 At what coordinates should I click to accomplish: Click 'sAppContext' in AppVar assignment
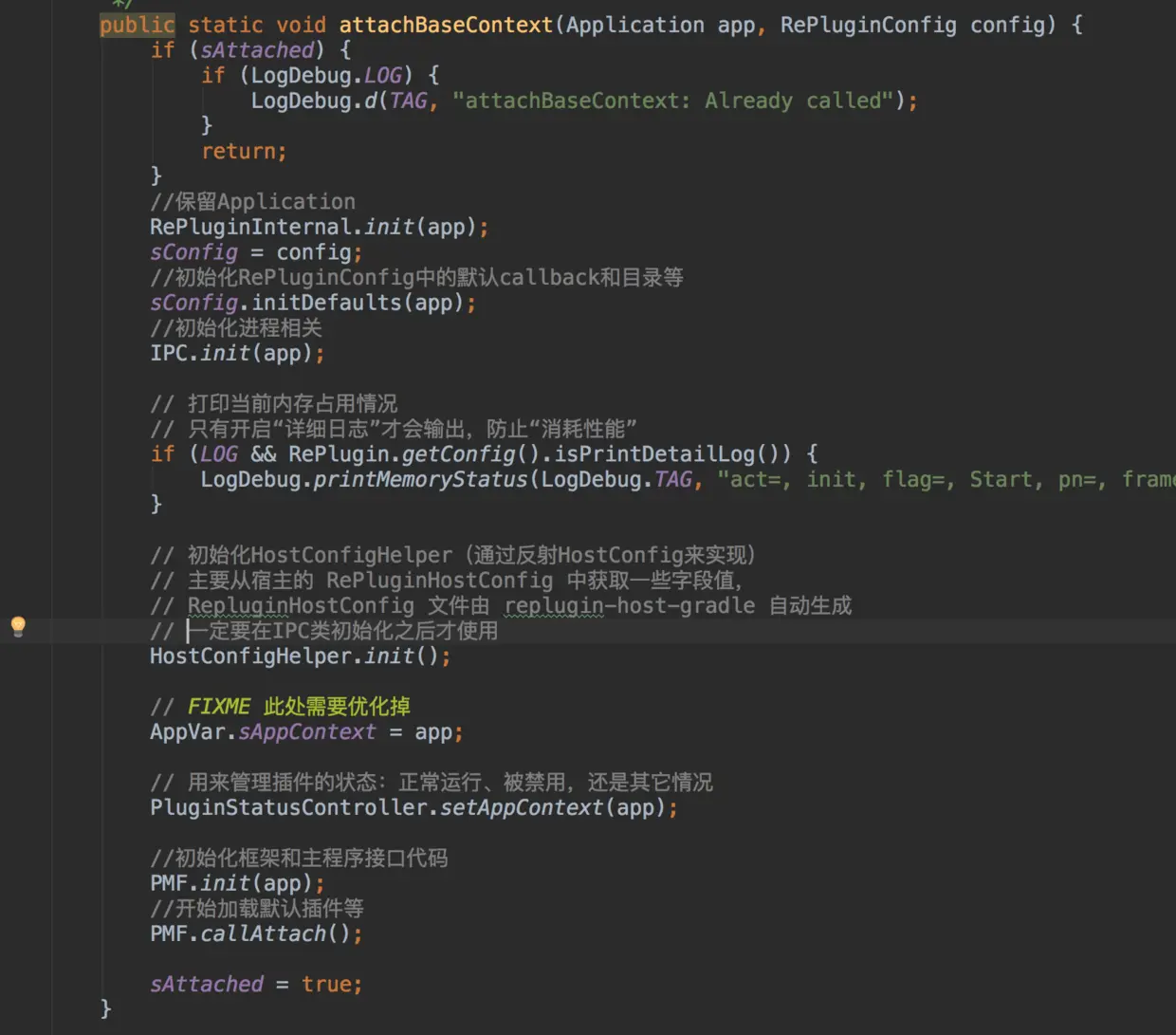[307, 731]
